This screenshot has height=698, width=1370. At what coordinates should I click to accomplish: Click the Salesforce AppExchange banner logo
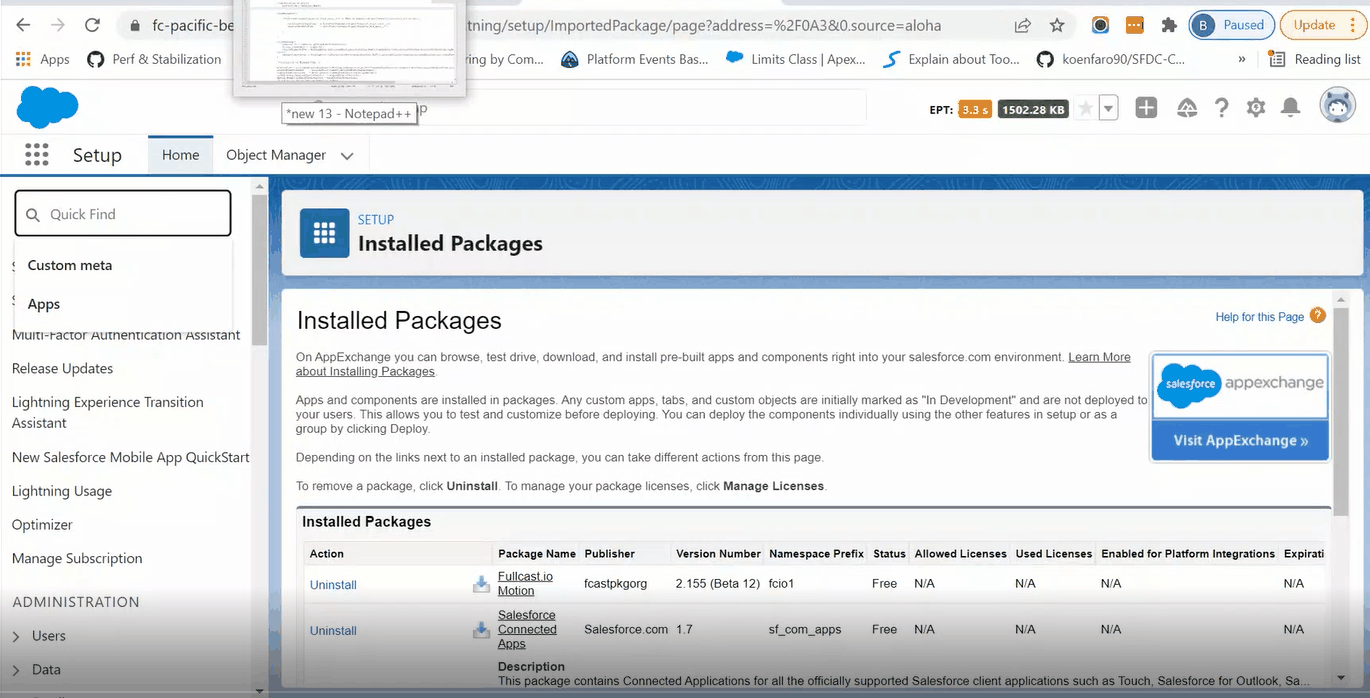click(1240, 385)
